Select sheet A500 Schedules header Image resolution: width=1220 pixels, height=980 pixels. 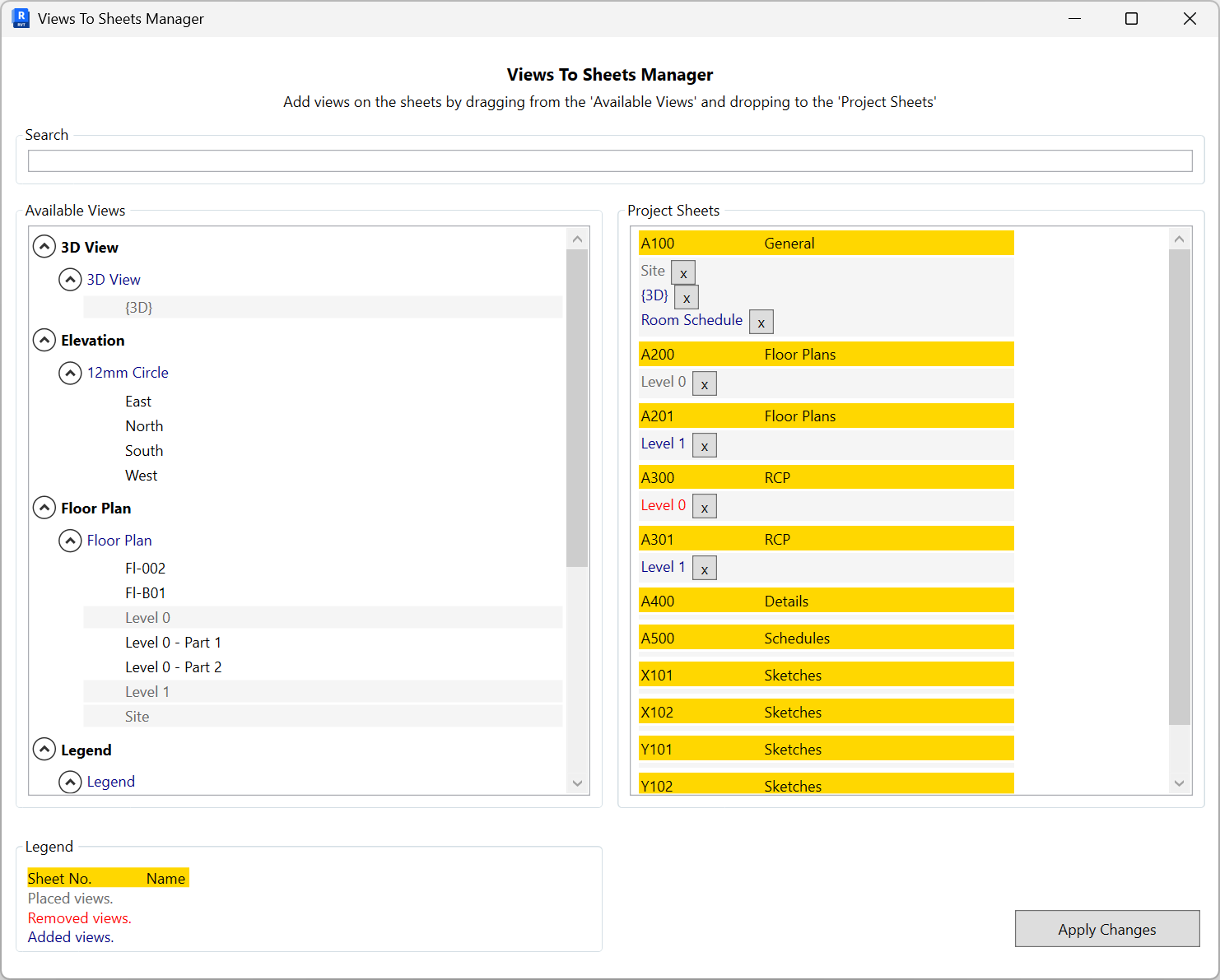tap(825, 637)
